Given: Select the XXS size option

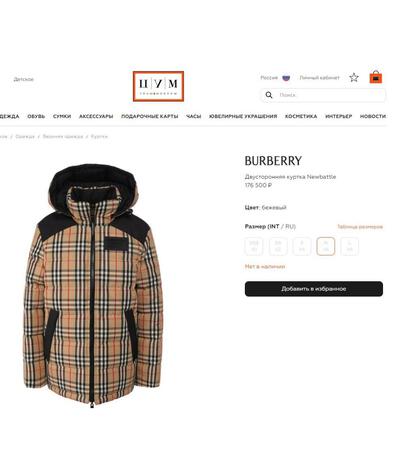Looking at the screenshot, I should click(254, 246).
